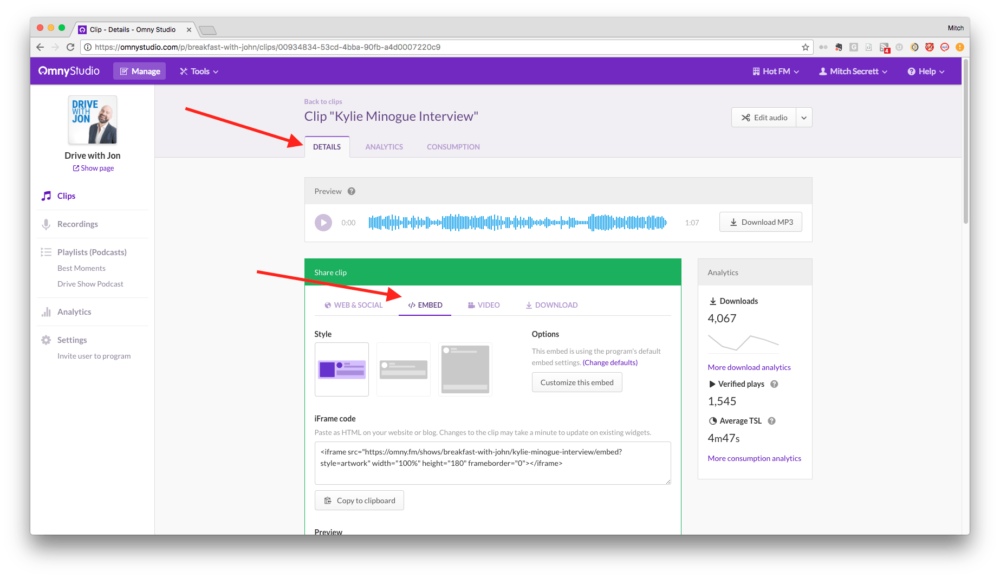Open the Drive Show Podcast playlist
Viewport: 1000px width, 578px height.
(90, 284)
